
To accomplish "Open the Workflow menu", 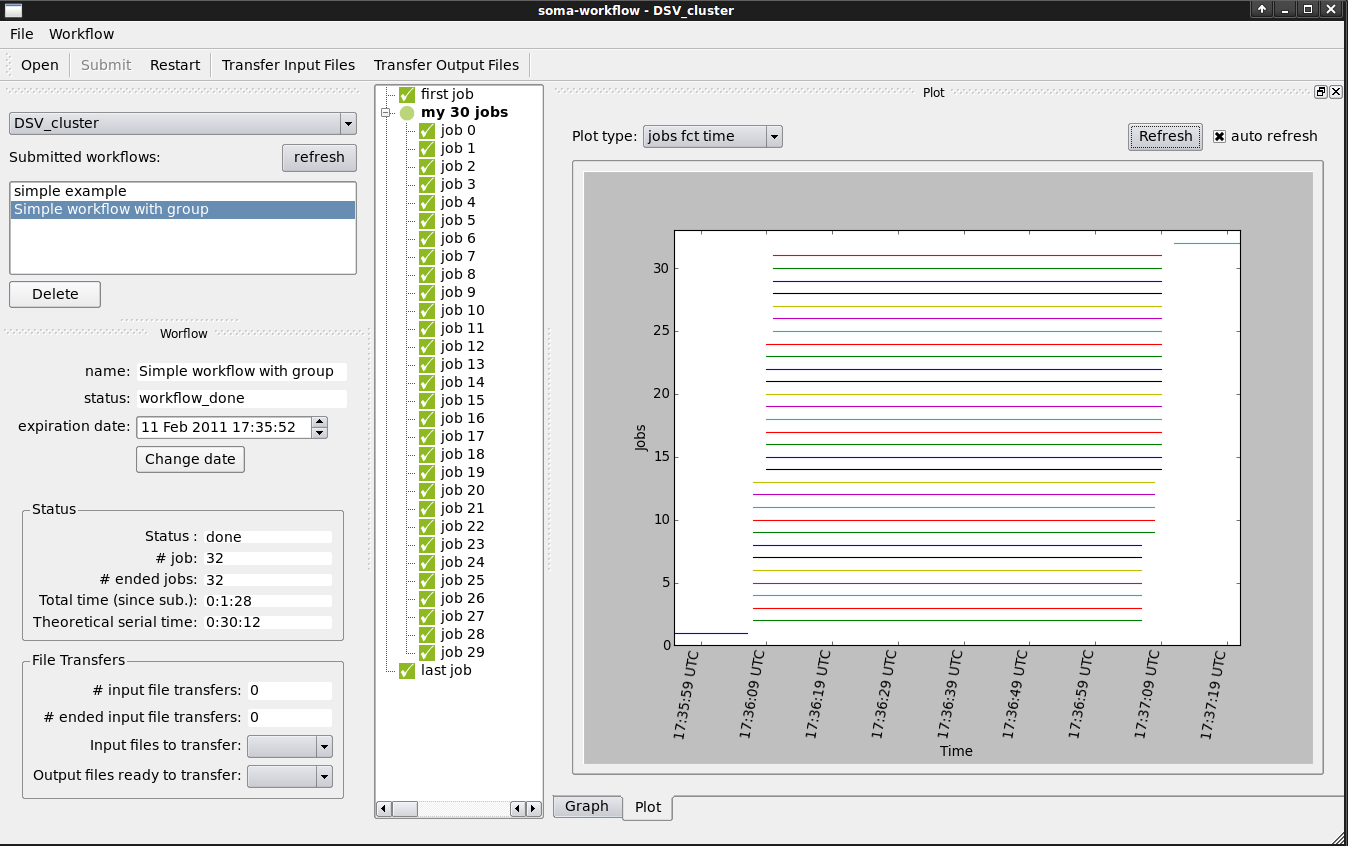I will [81, 34].
